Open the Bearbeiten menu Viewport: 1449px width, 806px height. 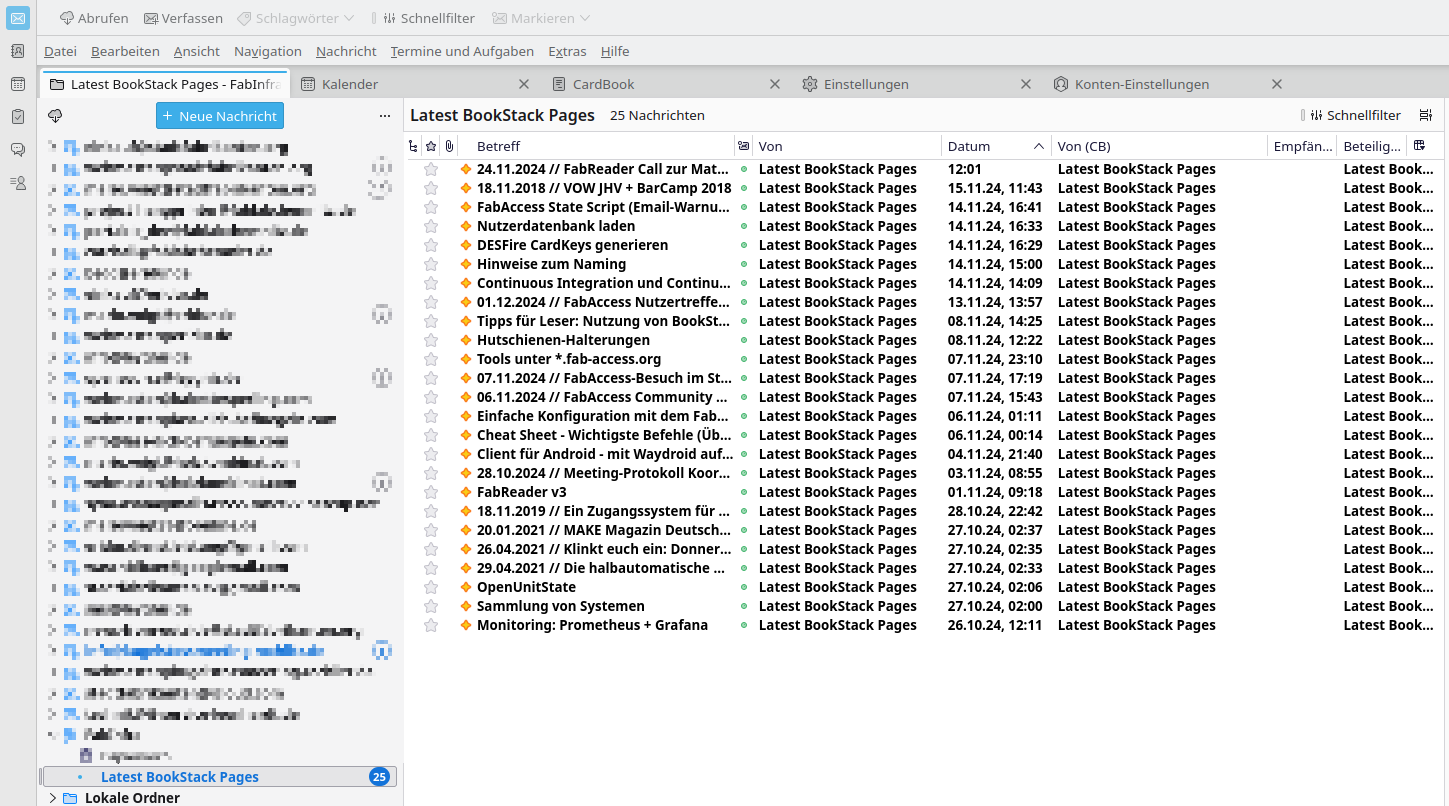[125, 51]
